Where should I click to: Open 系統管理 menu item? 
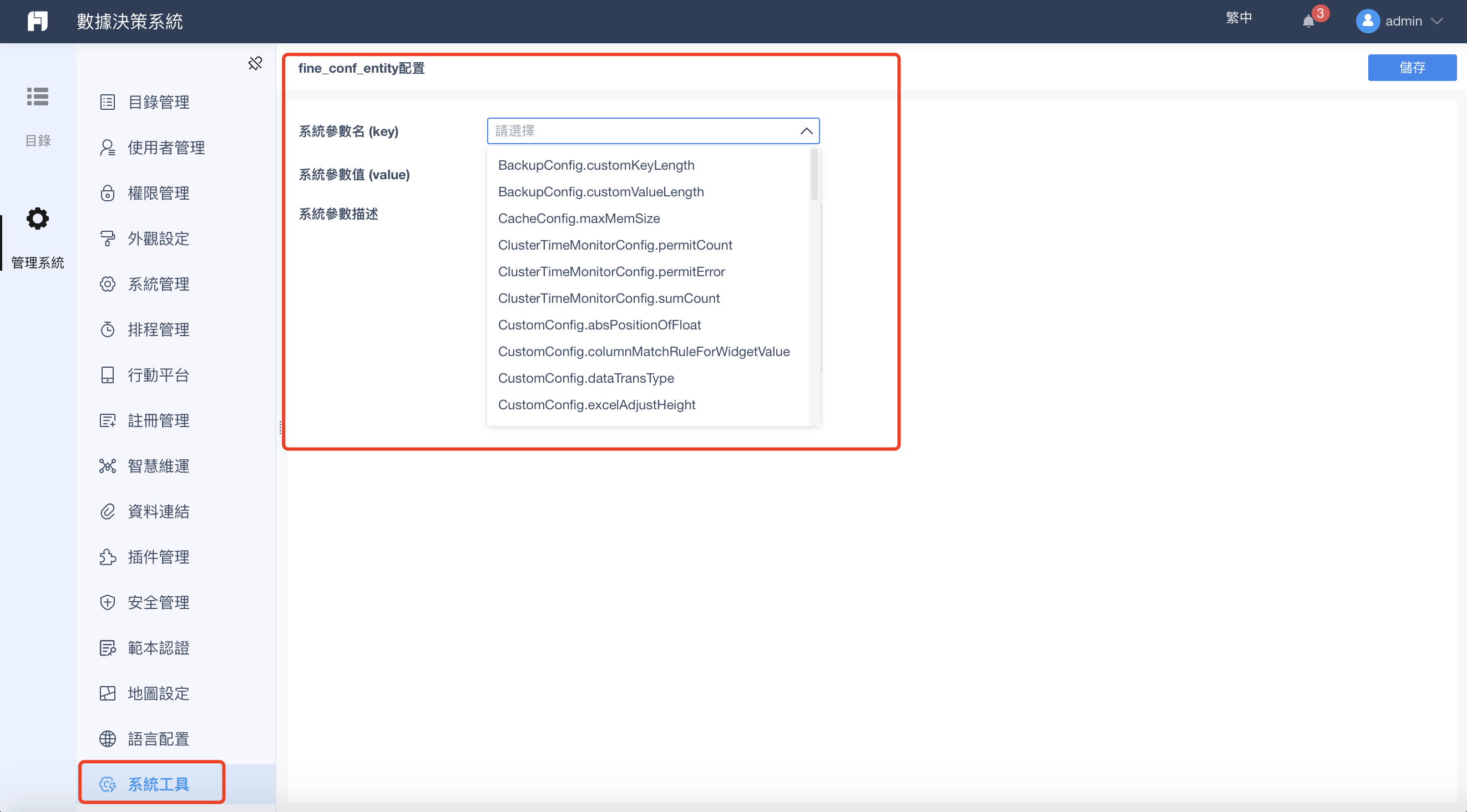[x=176, y=284]
